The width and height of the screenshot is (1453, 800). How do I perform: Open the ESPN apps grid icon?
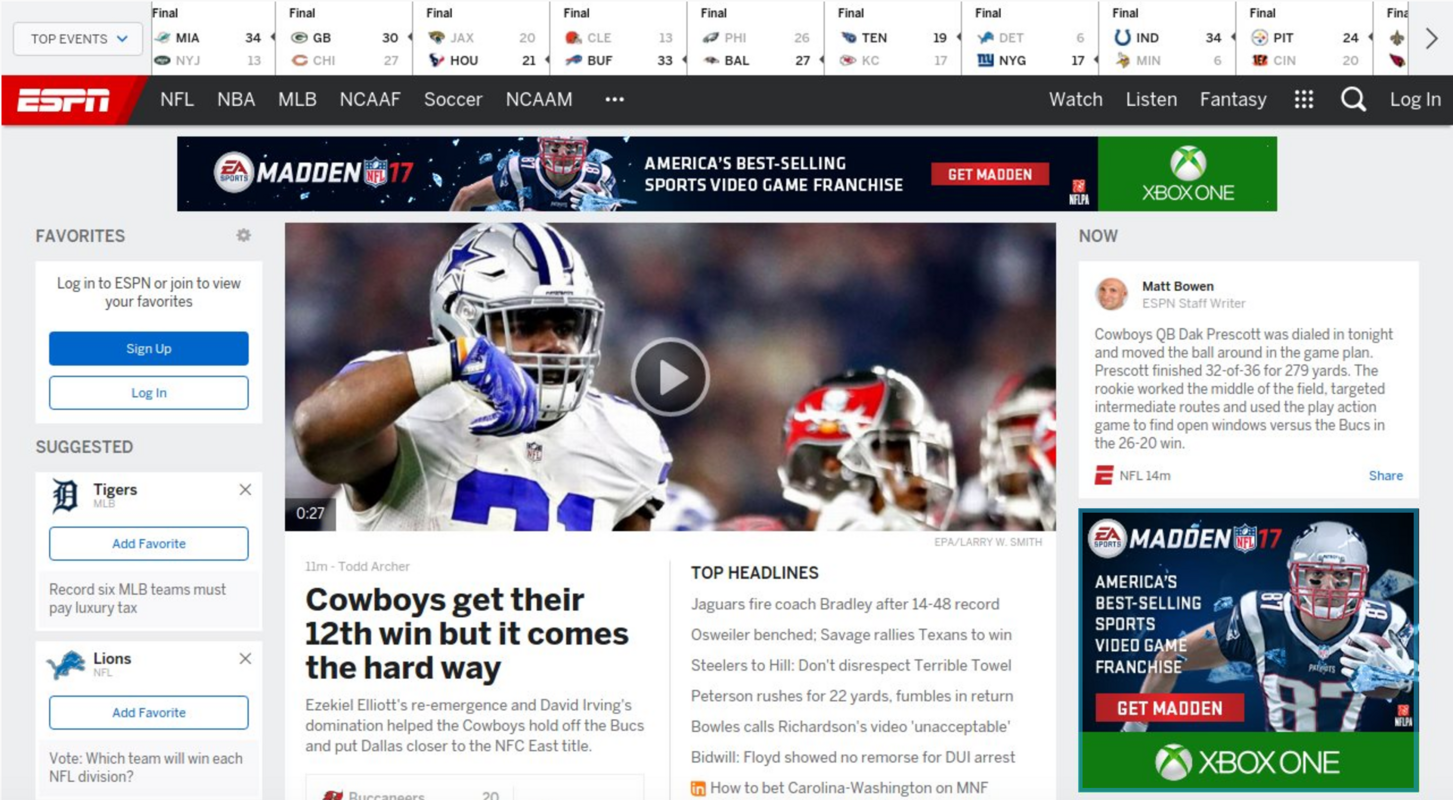tap(1304, 99)
